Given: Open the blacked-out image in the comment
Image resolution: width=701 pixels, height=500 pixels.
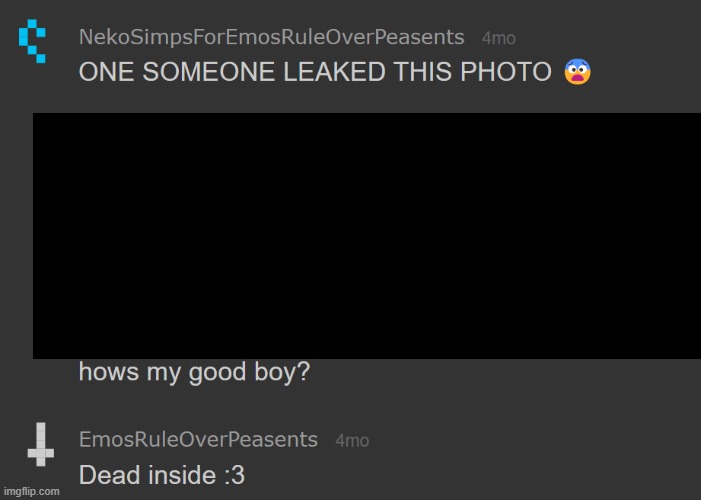Looking at the screenshot, I should click(x=367, y=236).
